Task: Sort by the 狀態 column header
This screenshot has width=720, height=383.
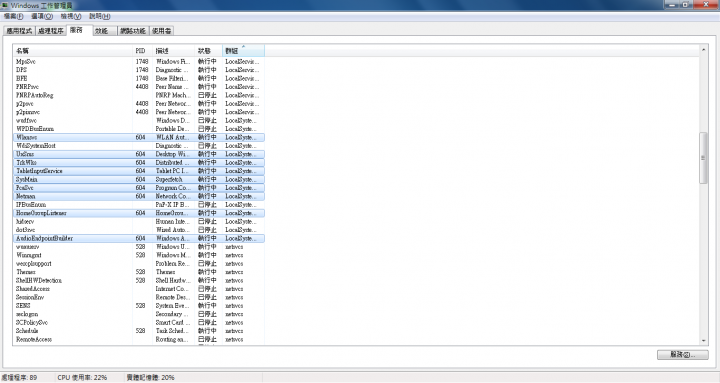Action: (208, 51)
